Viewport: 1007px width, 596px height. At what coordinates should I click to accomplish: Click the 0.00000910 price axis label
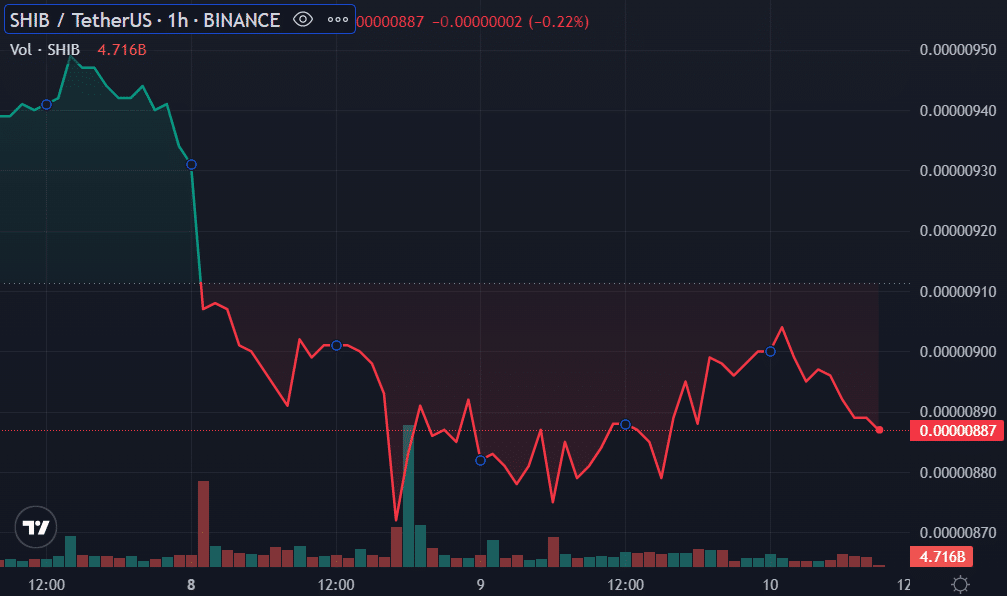(x=958, y=292)
